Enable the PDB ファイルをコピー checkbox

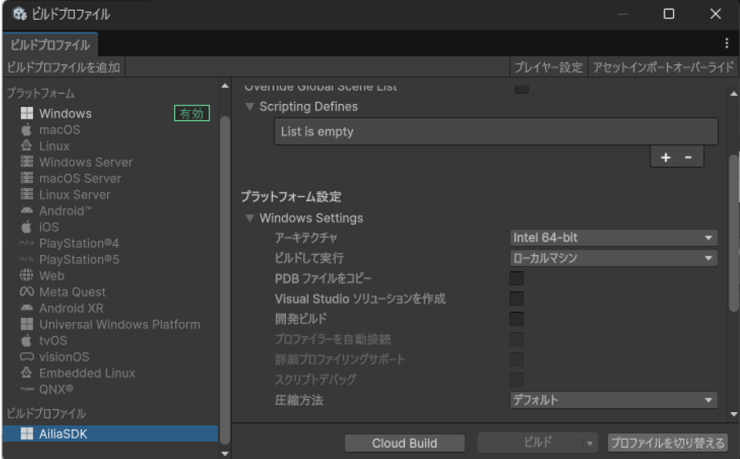pos(517,278)
